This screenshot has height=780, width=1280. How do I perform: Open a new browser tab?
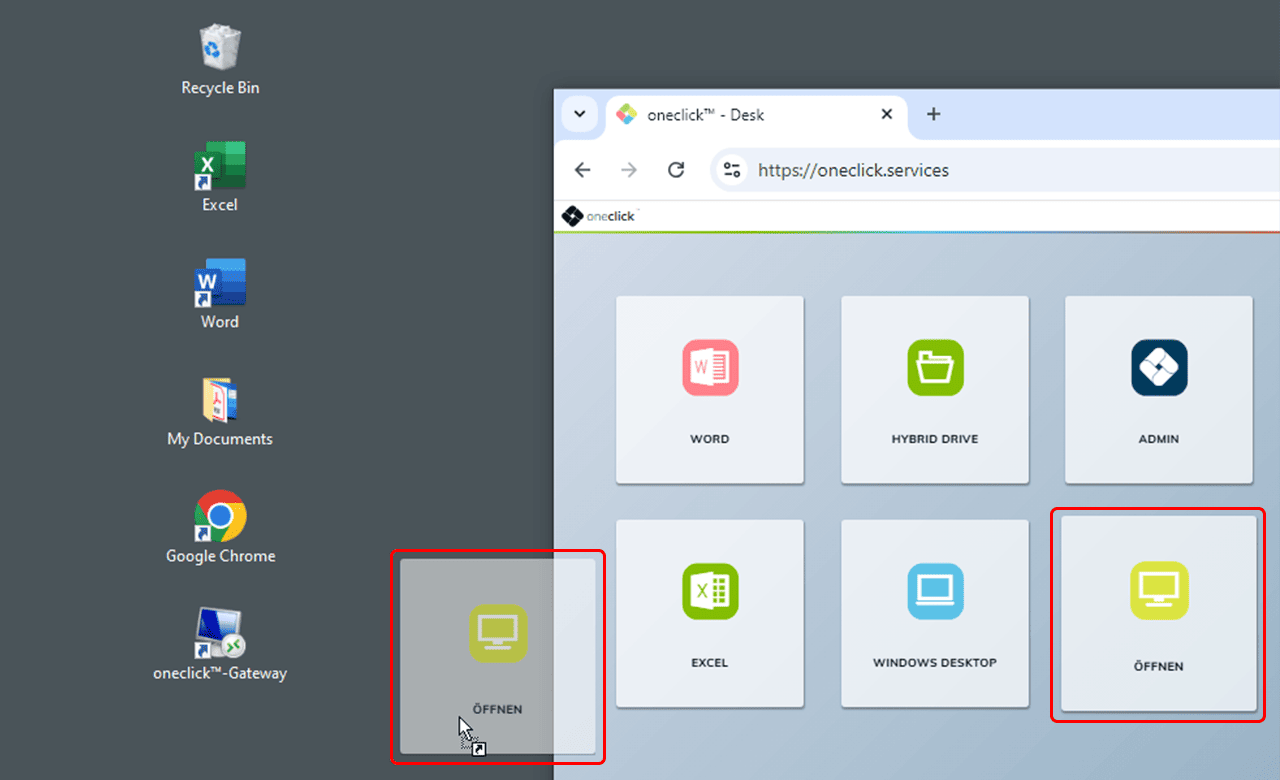click(x=933, y=114)
